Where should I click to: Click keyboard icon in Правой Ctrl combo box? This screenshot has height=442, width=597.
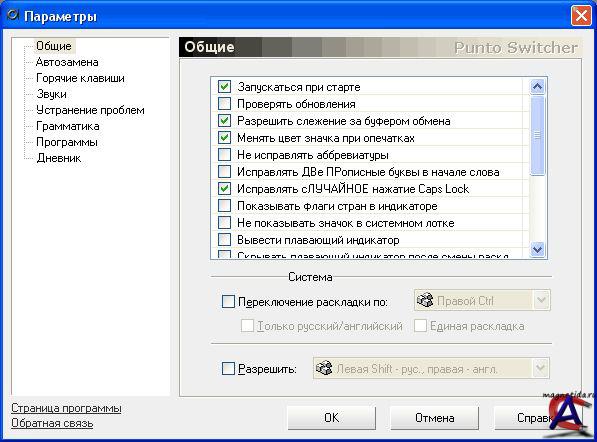coord(425,300)
